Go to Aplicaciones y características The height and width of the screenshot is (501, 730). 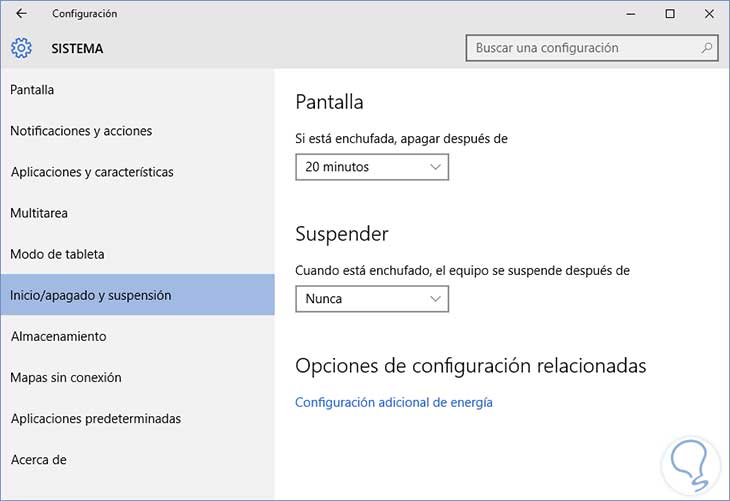(92, 172)
